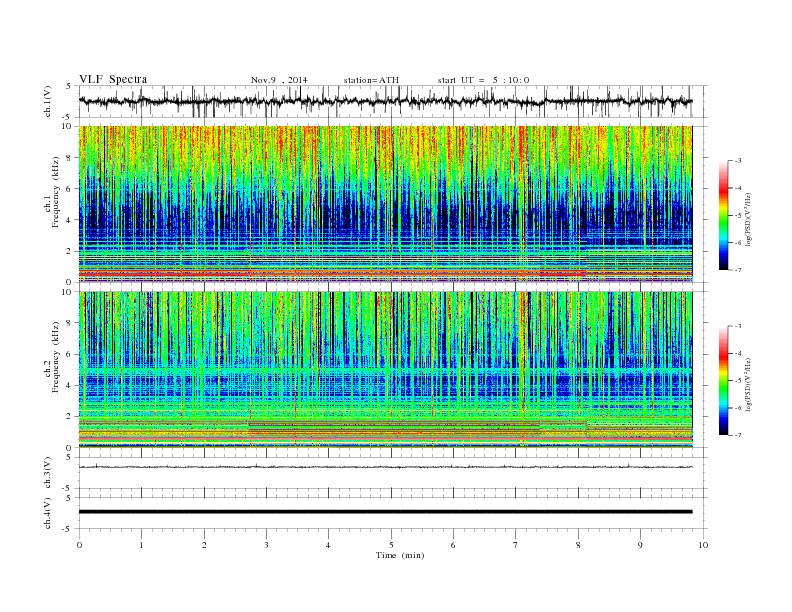Click the ch.1 voltage waveform trace

[x=385, y=101]
